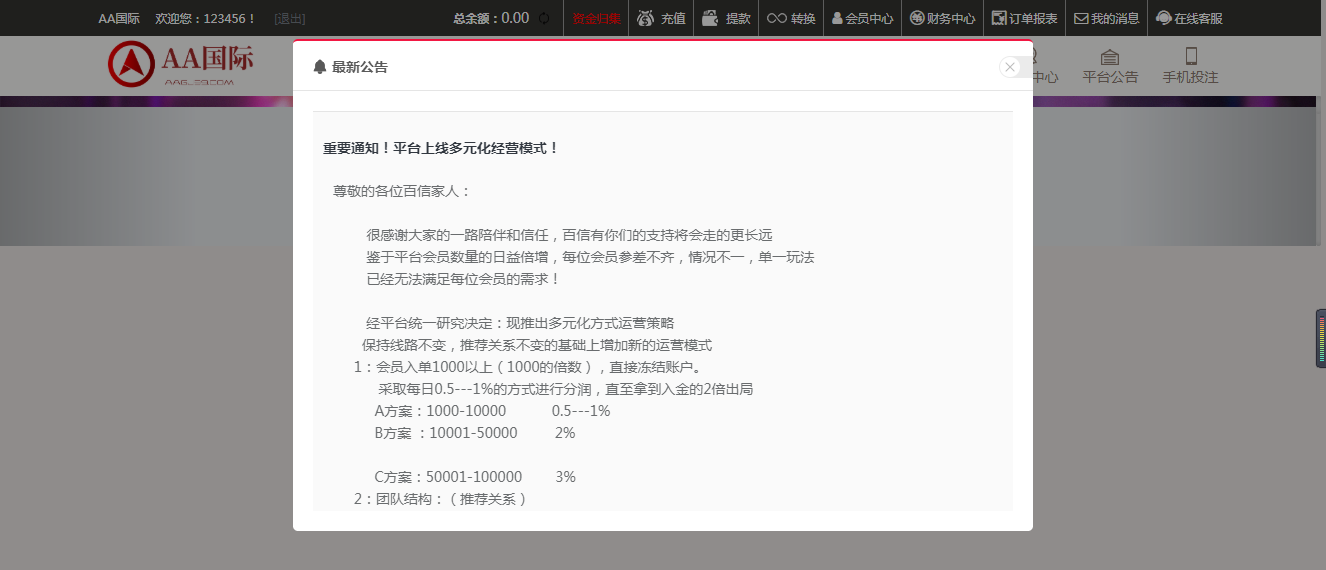Open 平台公告 platform announcements
Image resolution: width=1326 pixels, height=570 pixels.
[1110, 66]
